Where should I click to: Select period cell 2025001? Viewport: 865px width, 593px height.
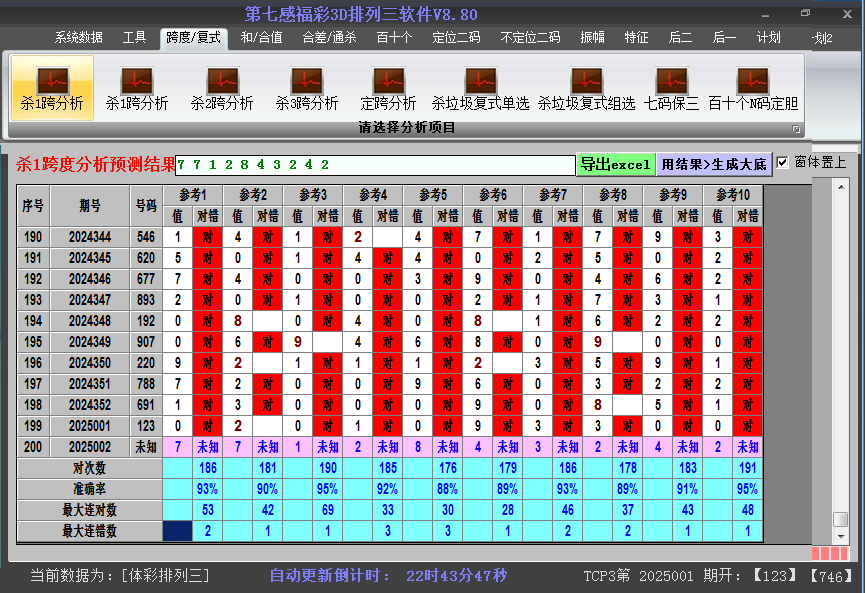tap(90, 426)
